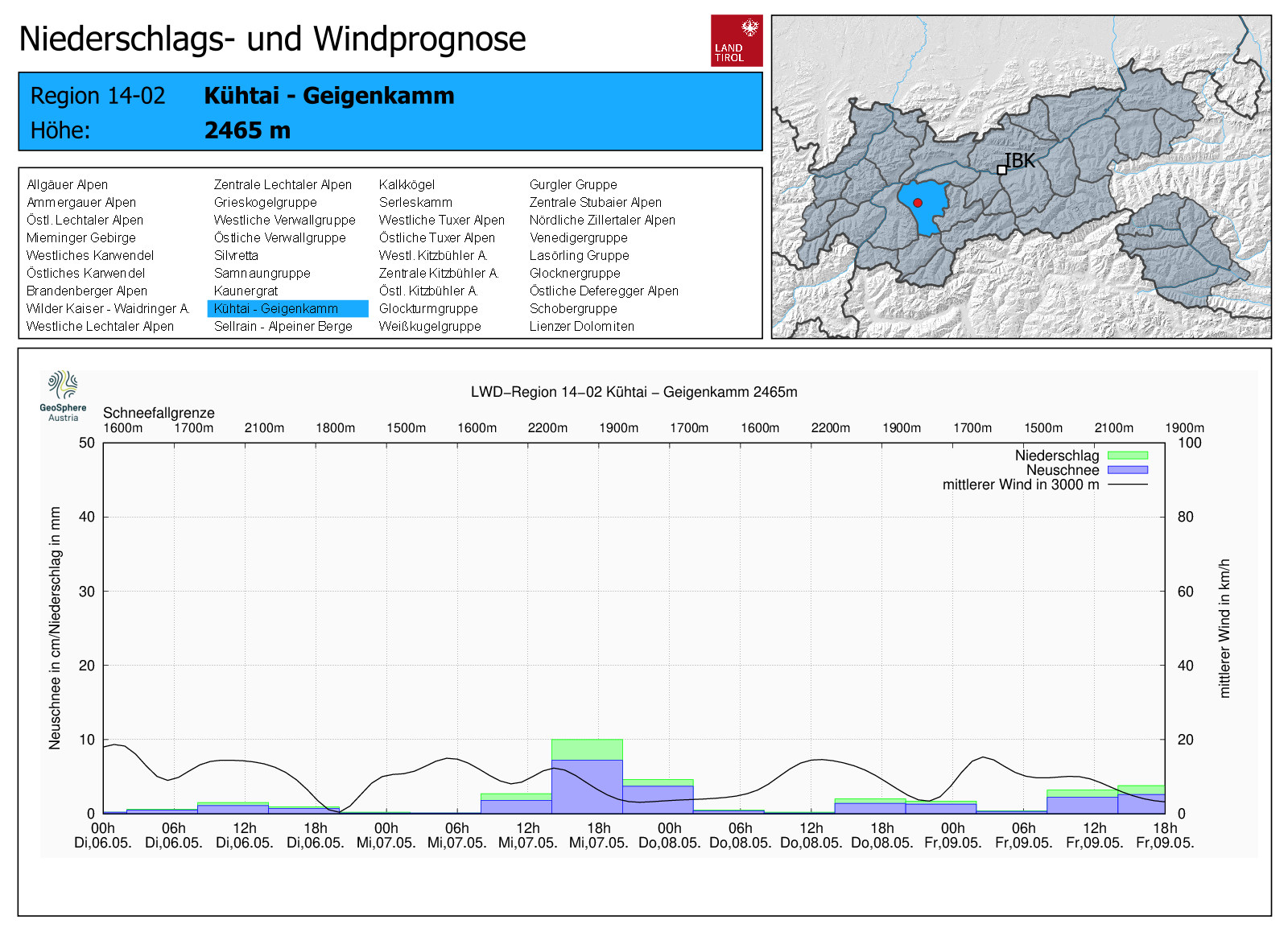Choose the Kalkkögel region
1288x928 pixels.
407,184
